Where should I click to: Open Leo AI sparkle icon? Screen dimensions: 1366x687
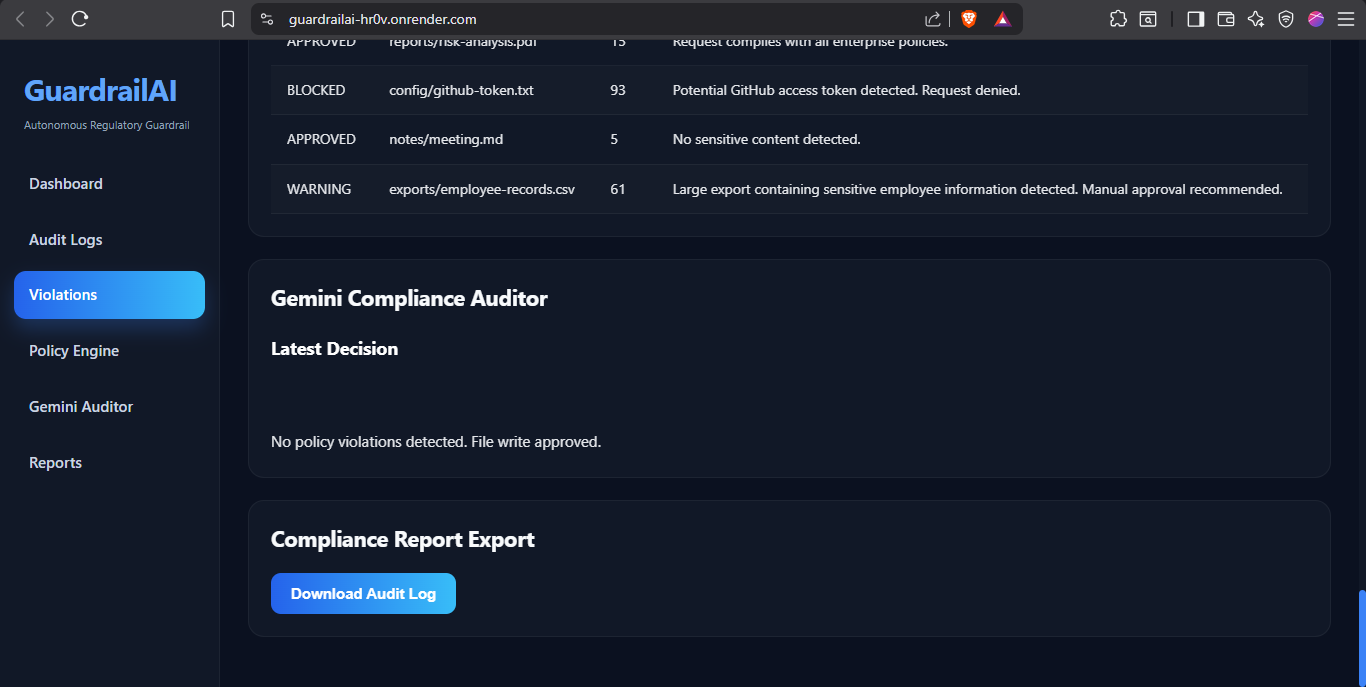pos(1256,19)
